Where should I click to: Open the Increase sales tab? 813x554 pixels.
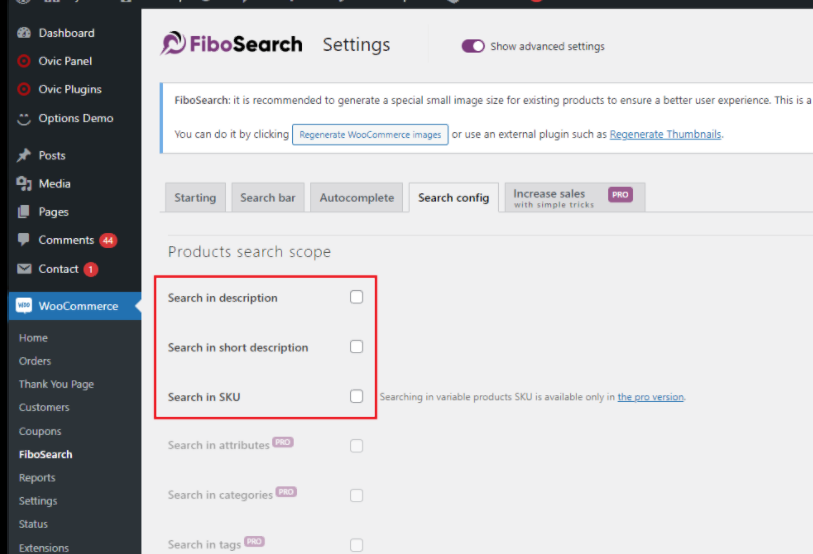pyautogui.click(x=575, y=198)
